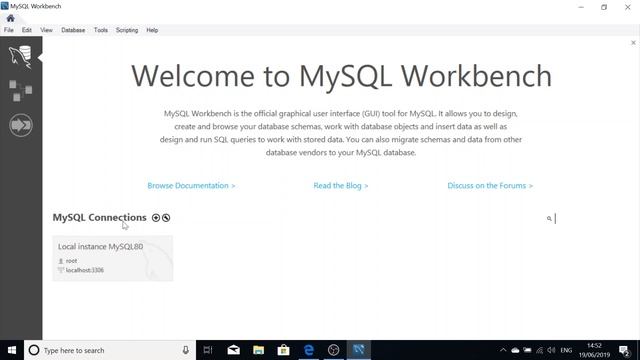640x360 pixels.
Task: Open the Database menu
Action: 73,30
